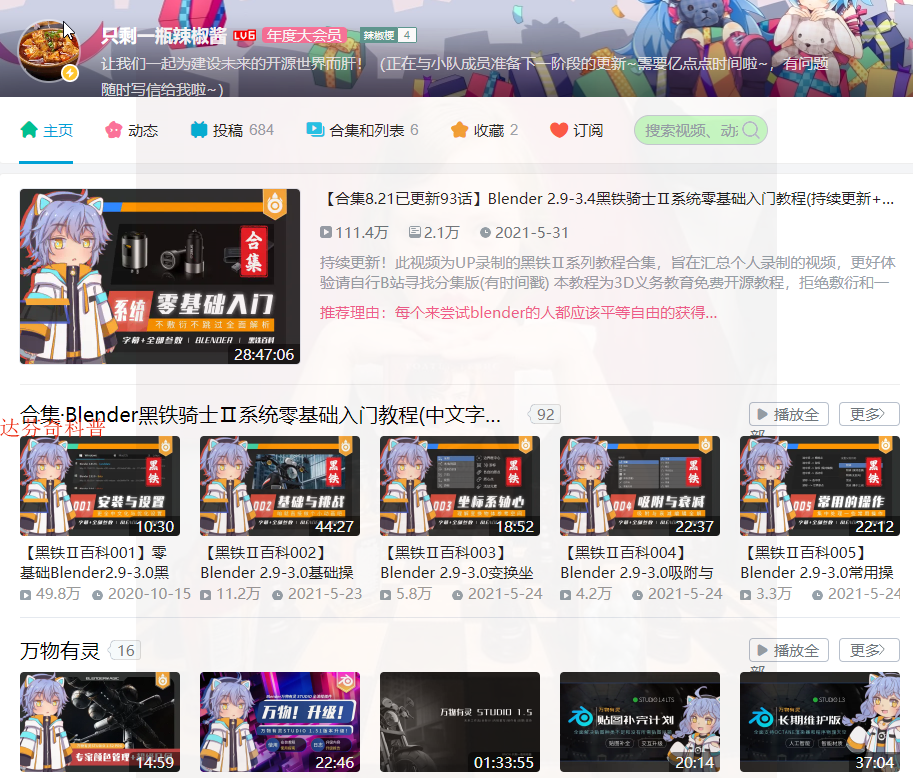Click the 推荐理由 recommendation text

518,313
